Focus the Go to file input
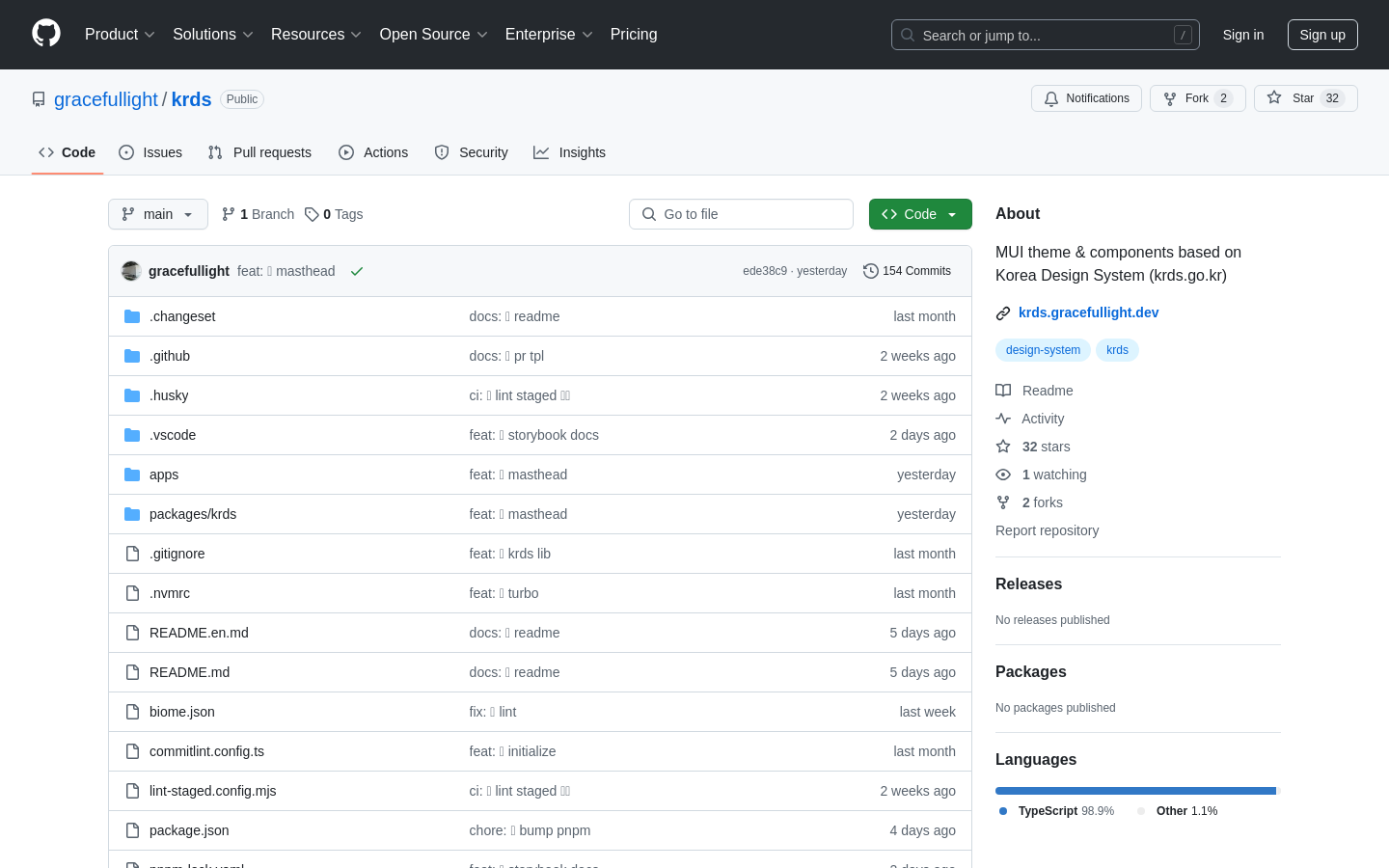The height and width of the screenshot is (868, 1389). [x=741, y=214]
